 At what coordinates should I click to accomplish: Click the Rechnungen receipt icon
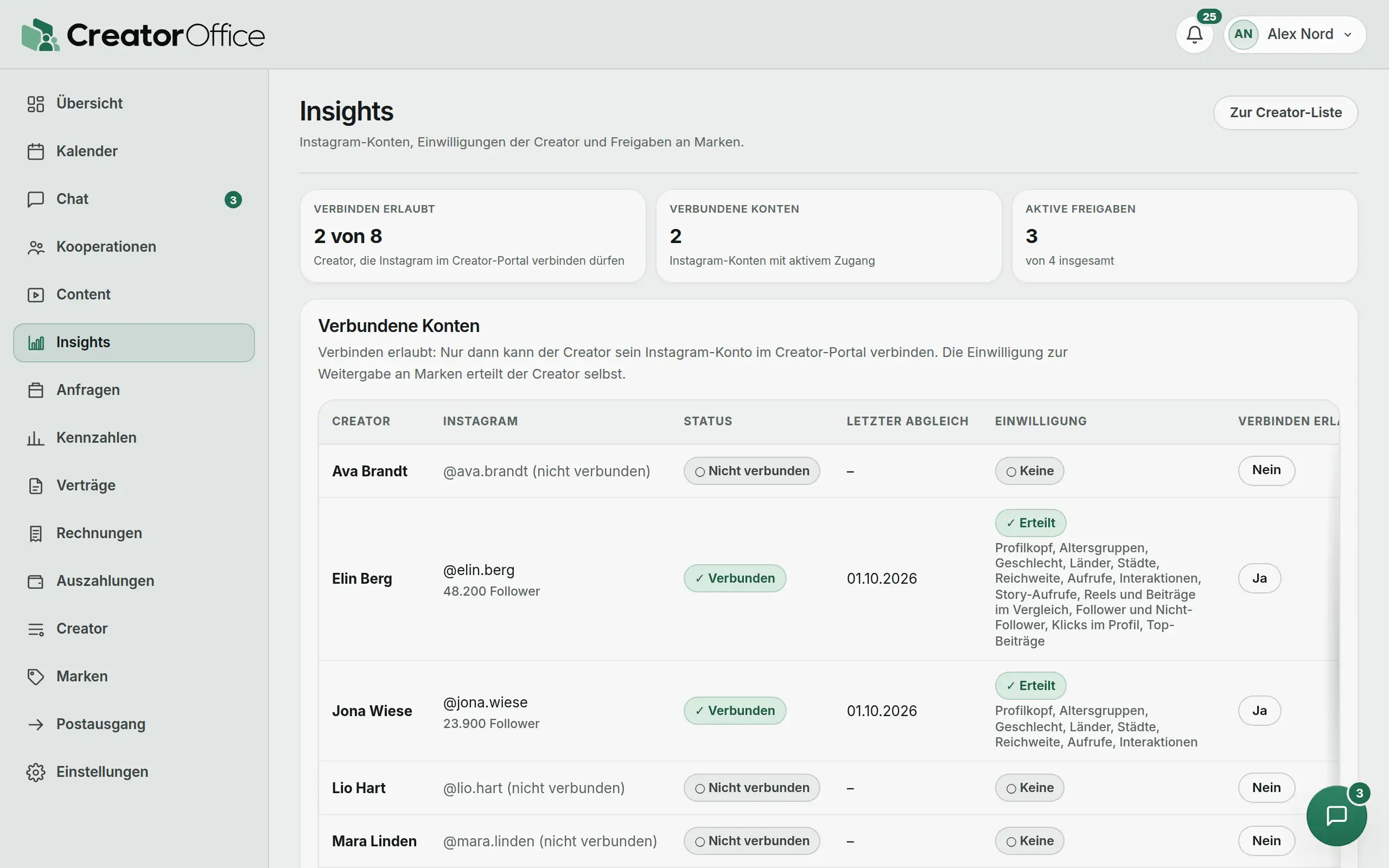pyautogui.click(x=36, y=533)
